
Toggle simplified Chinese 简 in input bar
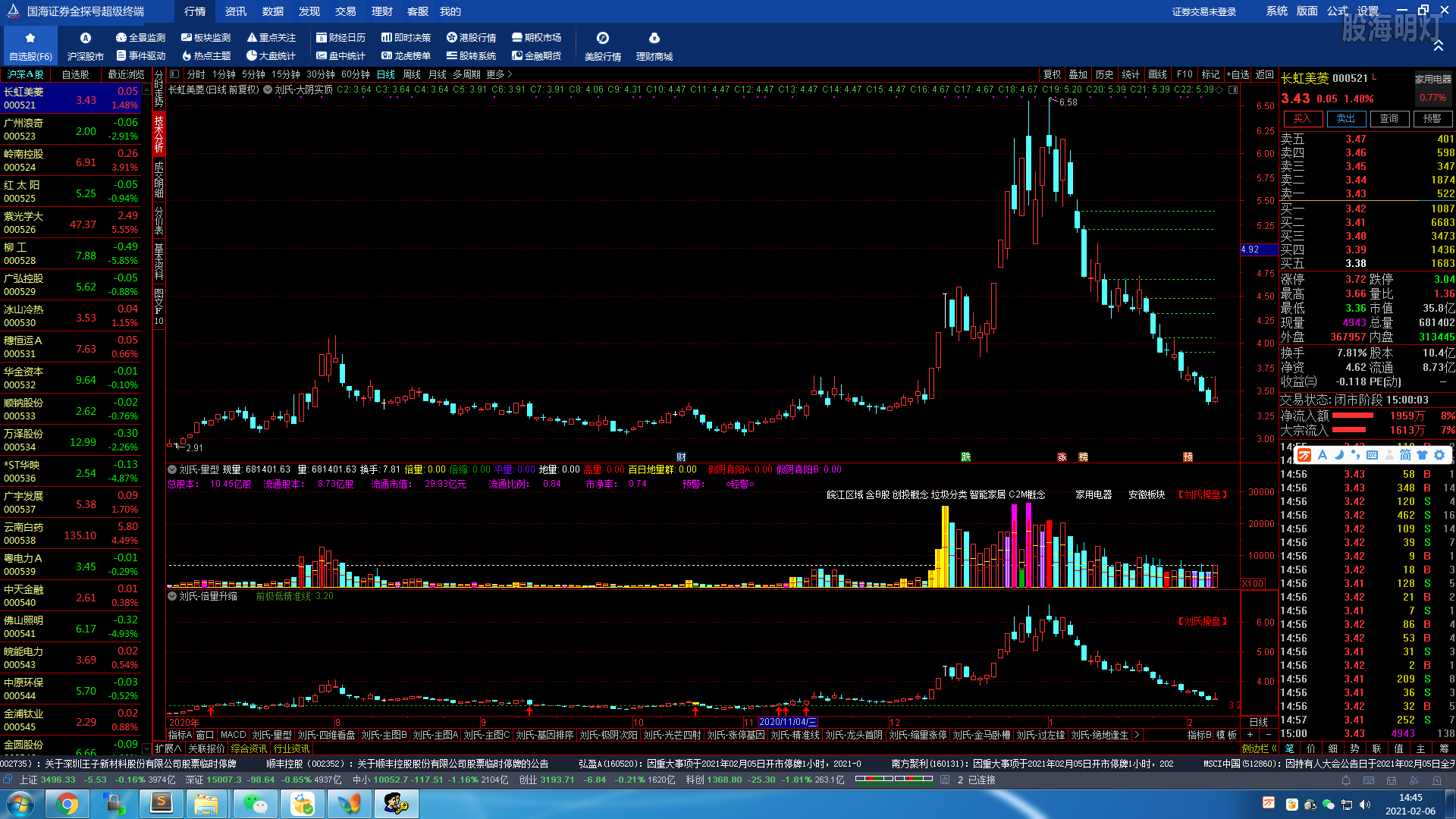pyautogui.click(x=1405, y=455)
